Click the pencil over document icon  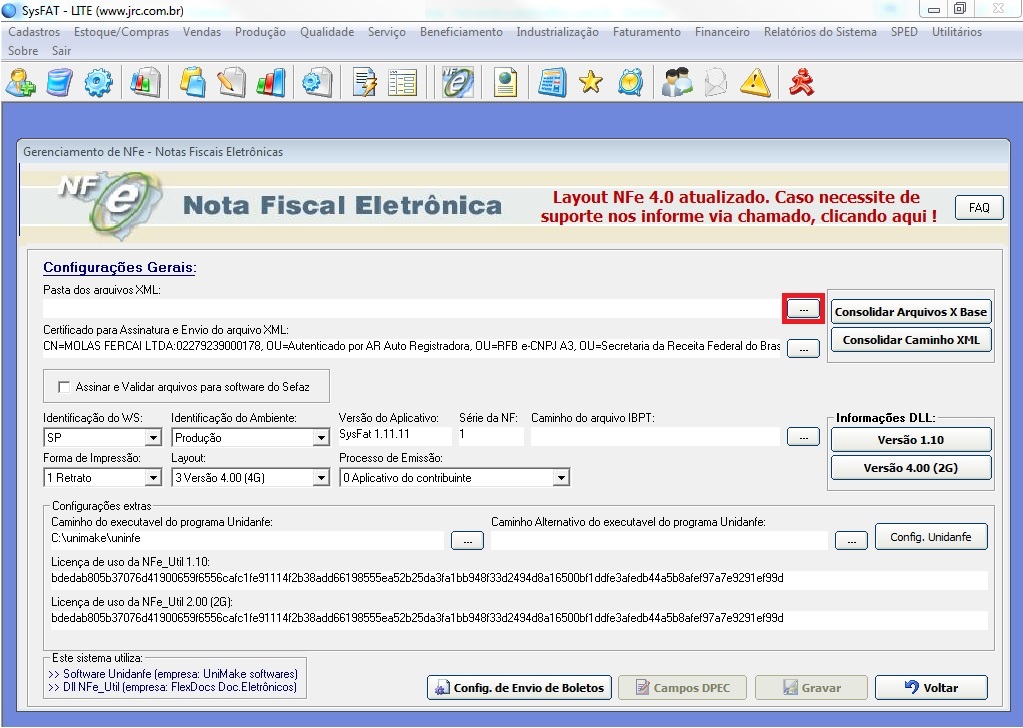[232, 83]
